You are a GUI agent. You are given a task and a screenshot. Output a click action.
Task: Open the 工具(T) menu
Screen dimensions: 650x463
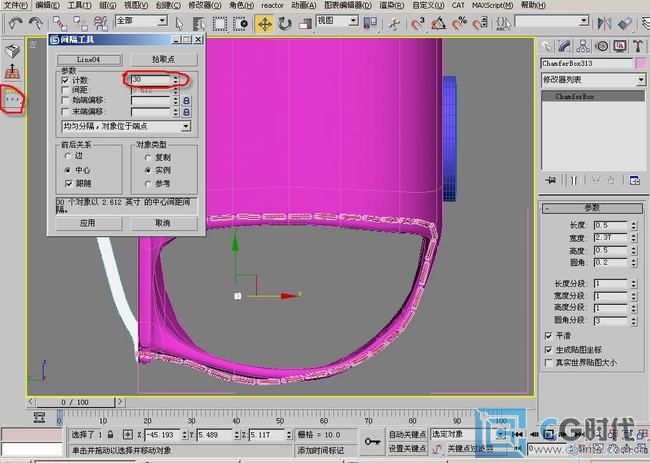point(79,5)
